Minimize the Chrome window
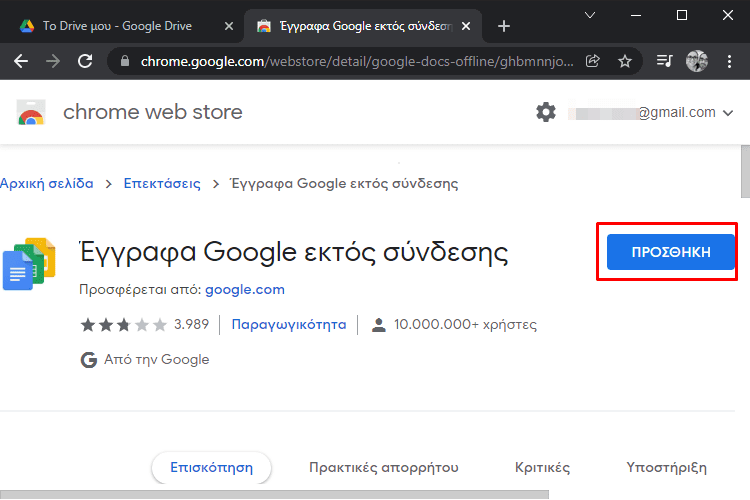This screenshot has width=750, height=500. pos(636,15)
